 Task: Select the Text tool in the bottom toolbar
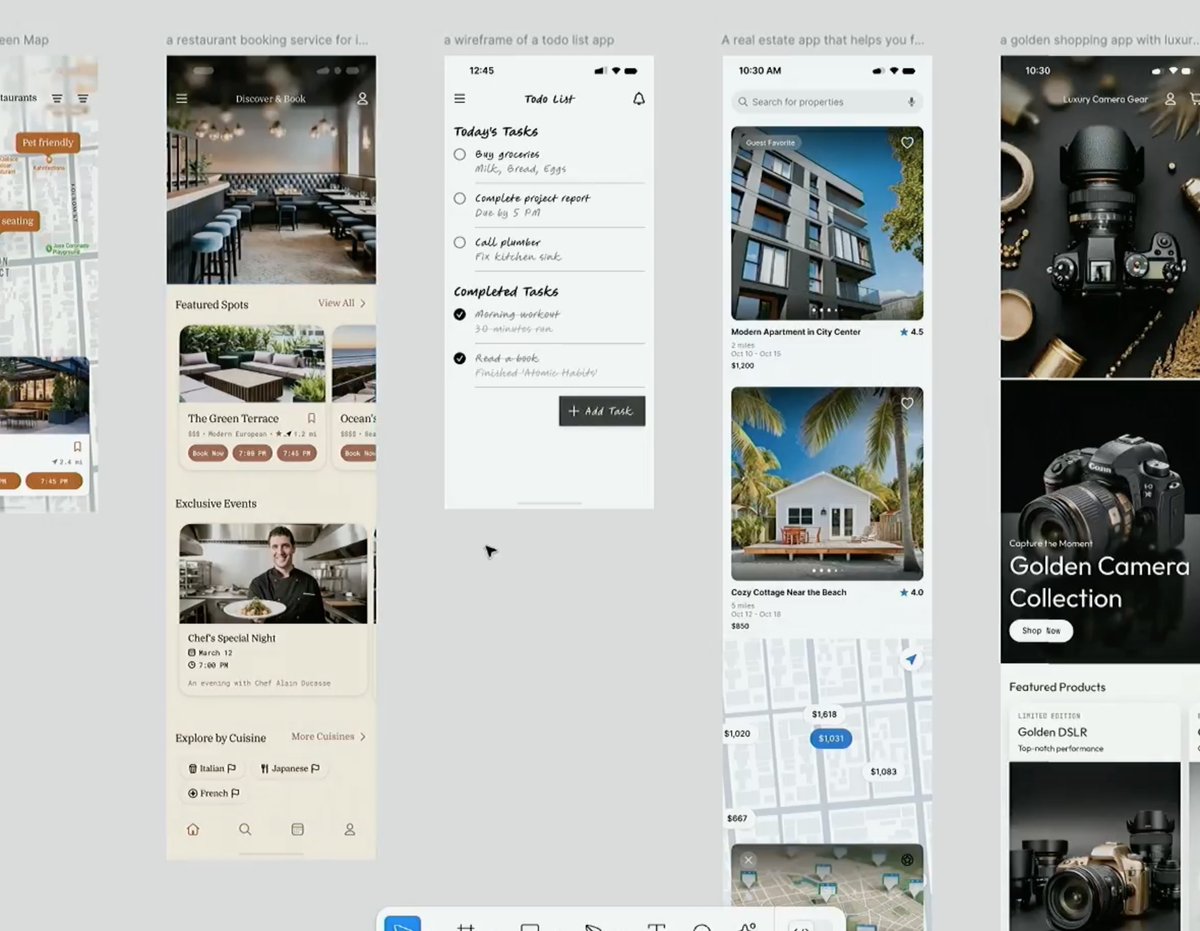(x=656, y=927)
